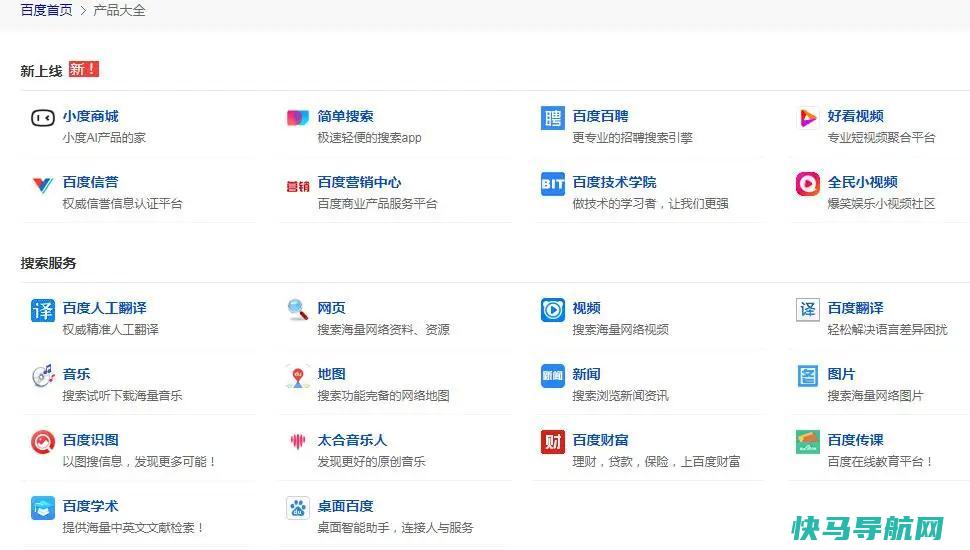Image resolution: width=970 pixels, height=550 pixels.
Task: Click the 百度财富 red 财 icon
Action: (x=552, y=442)
